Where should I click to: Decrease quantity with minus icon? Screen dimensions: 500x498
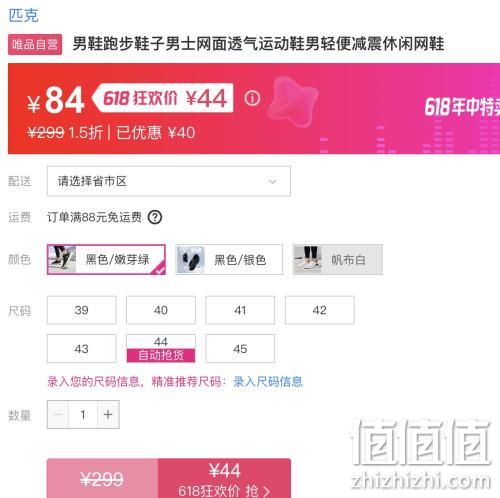tap(58, 415)
